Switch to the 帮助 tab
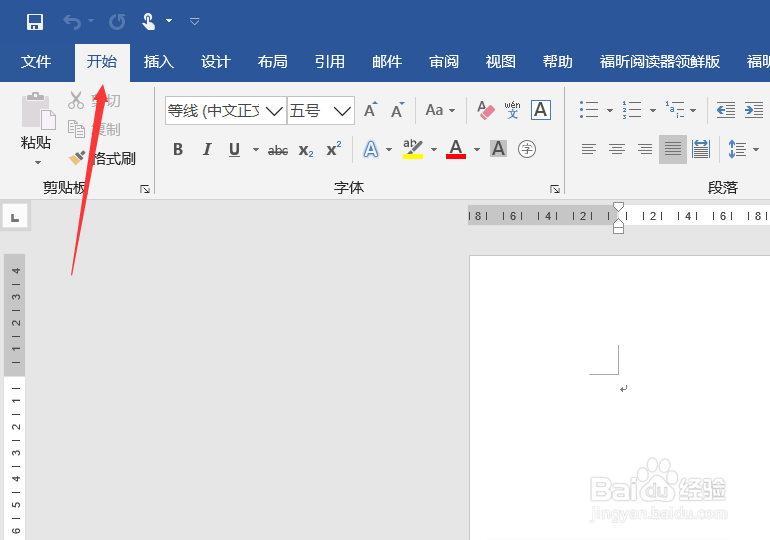770x540 pixels. pyautogui.click(x=558, y=62)
